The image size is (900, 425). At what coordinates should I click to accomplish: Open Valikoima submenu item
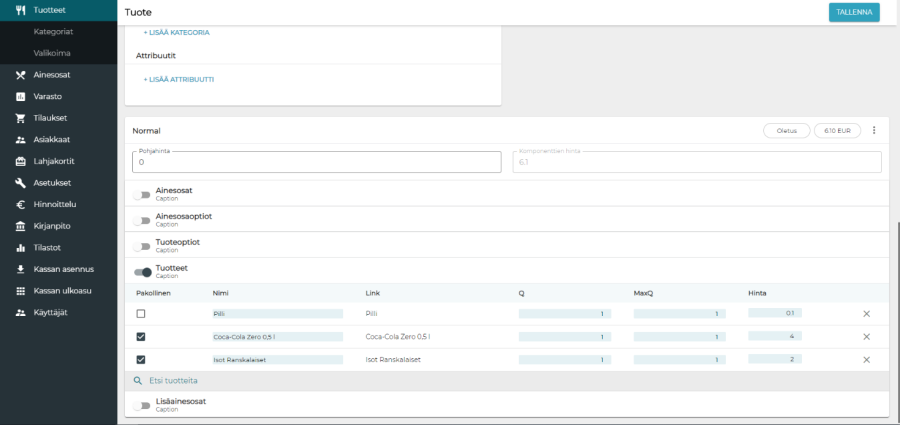52,53
